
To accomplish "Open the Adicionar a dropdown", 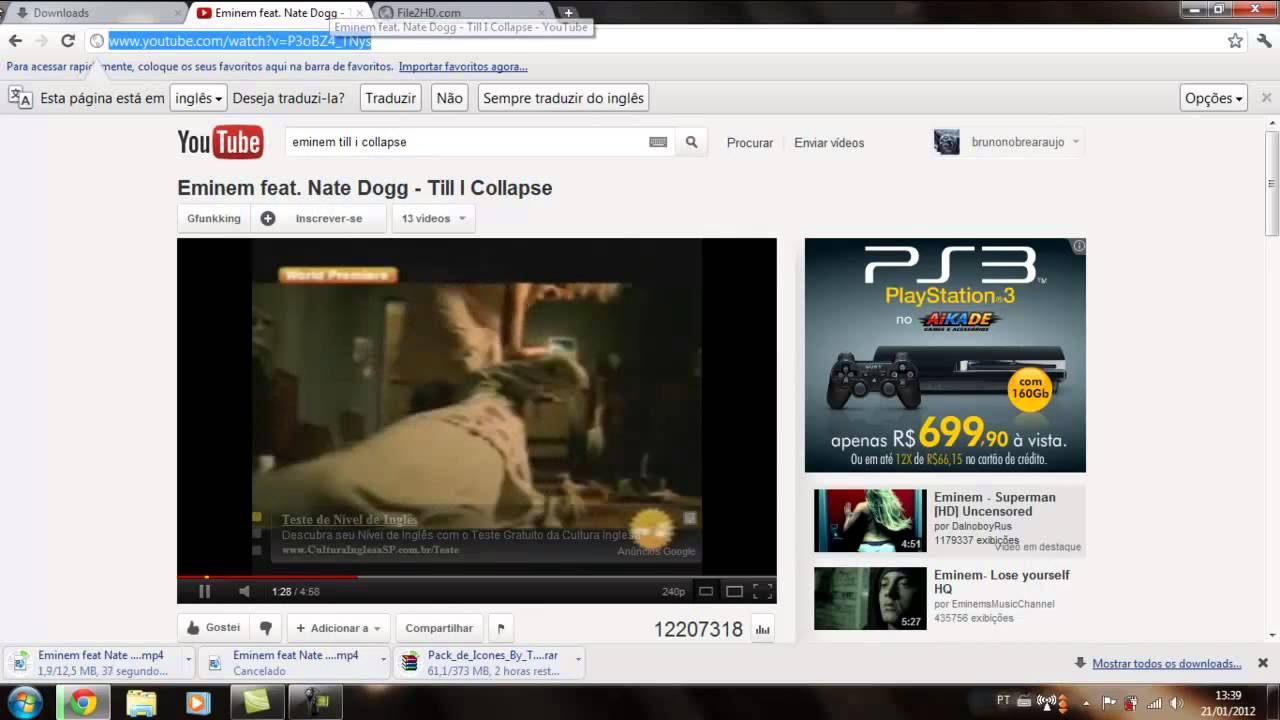I will point(338,628).
